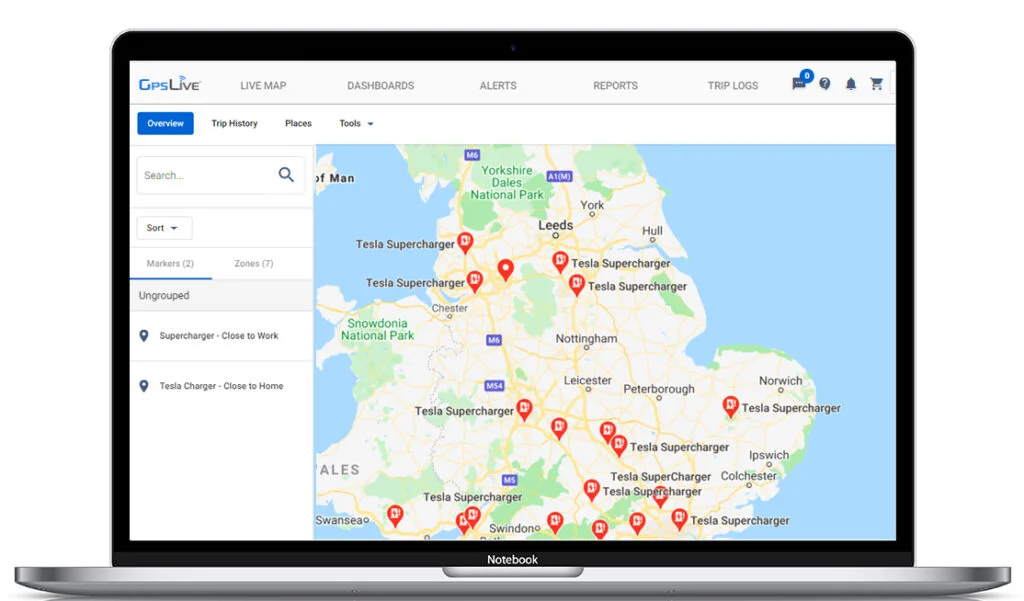
Task: Click the Tesla Supercharger pin directly below Leeds
Action: 560,261
